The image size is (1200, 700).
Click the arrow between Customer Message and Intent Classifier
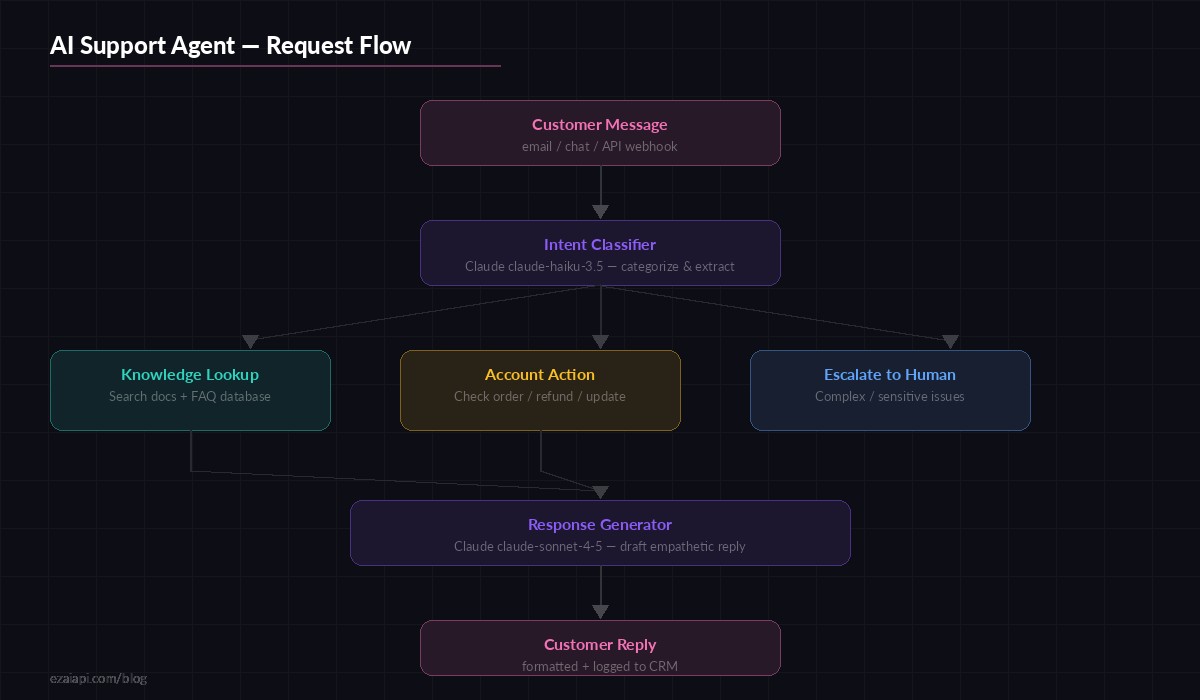(600, 192)
